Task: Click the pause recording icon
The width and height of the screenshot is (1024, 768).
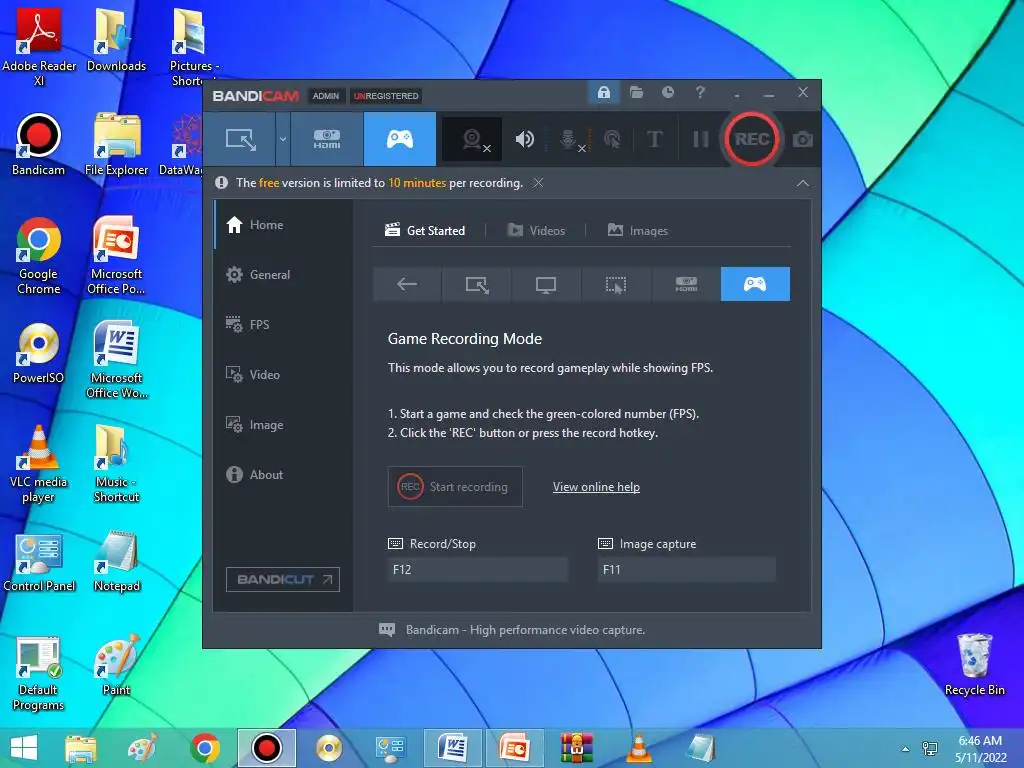Action: click(700, 139)
